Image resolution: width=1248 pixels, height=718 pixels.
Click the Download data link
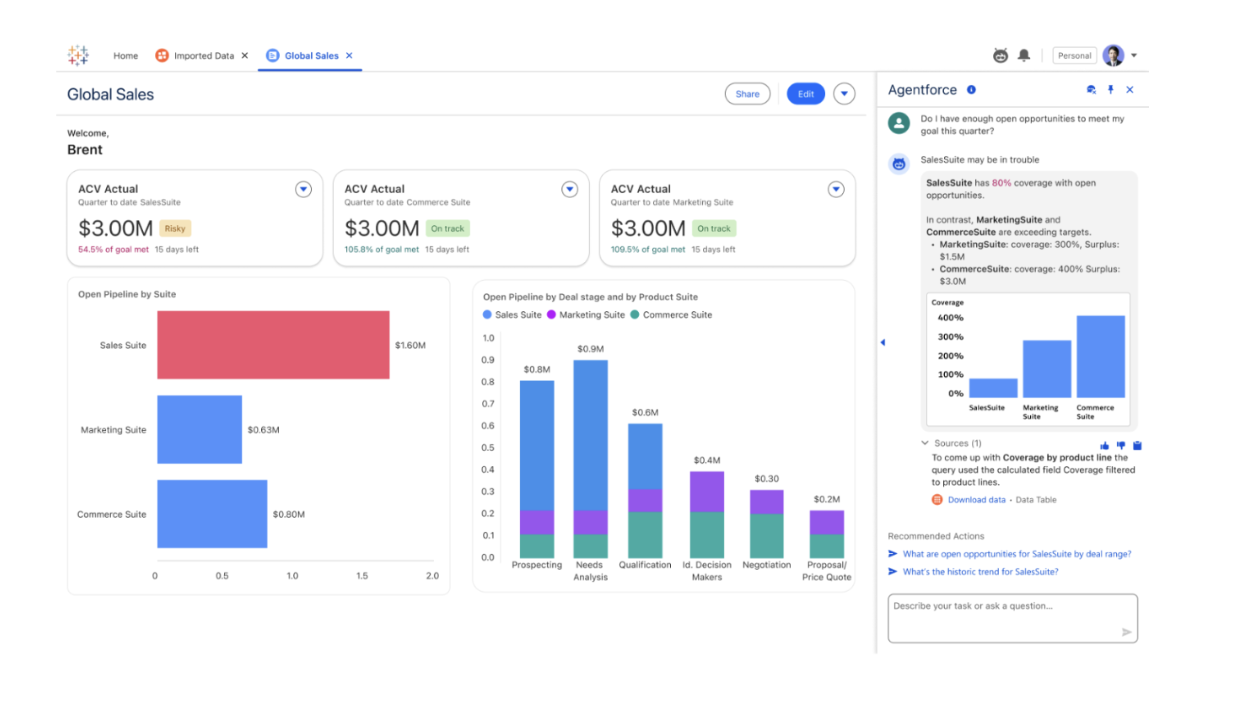977,500
